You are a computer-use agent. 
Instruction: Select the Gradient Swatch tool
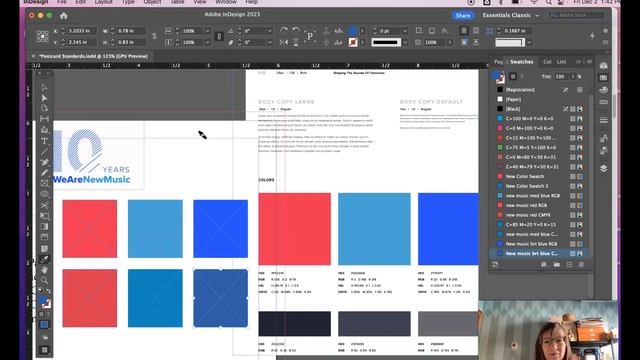point(44,227)
